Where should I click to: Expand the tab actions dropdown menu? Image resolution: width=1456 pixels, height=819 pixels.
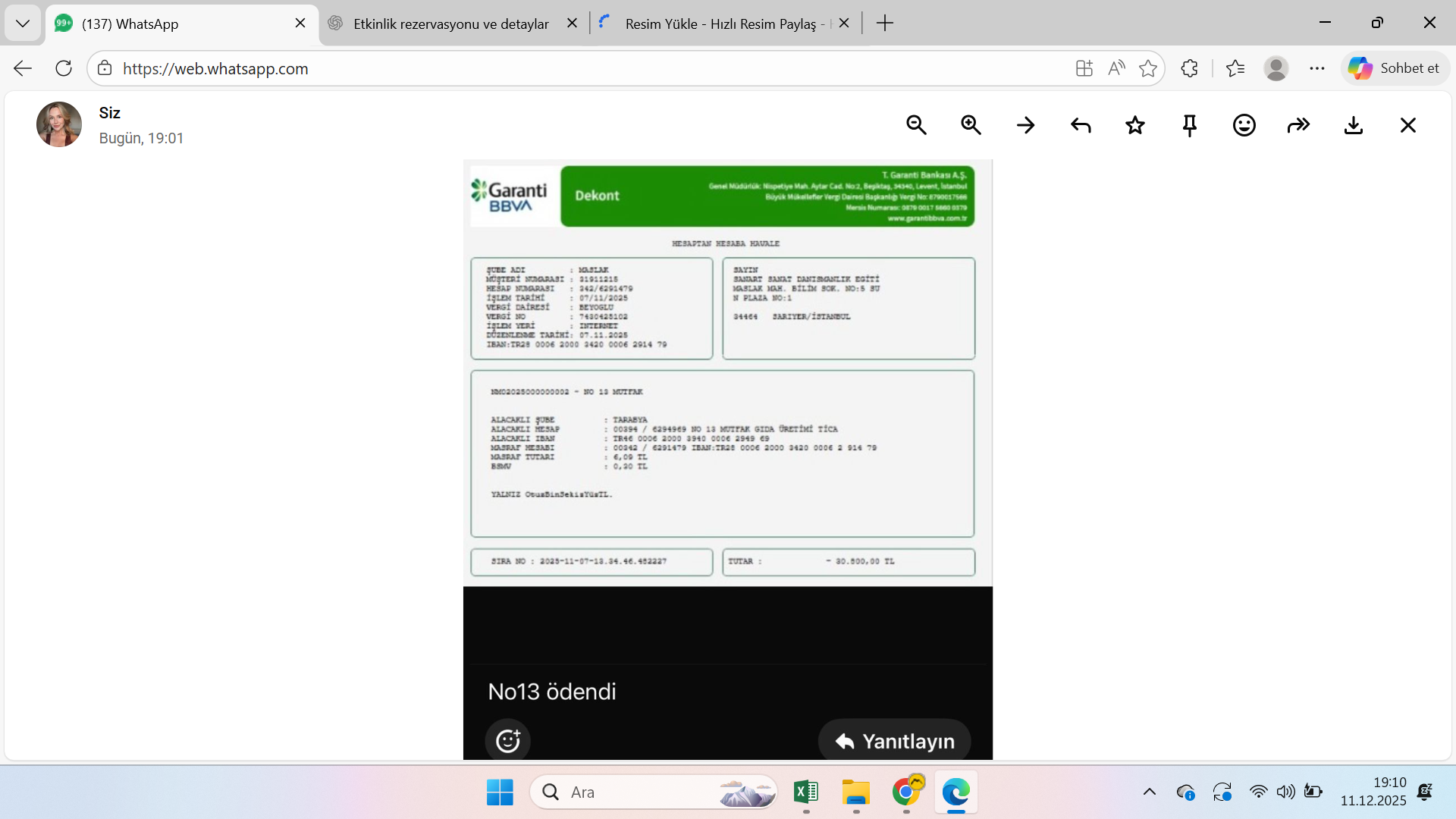pyautogui.click(x=23, y=24)
